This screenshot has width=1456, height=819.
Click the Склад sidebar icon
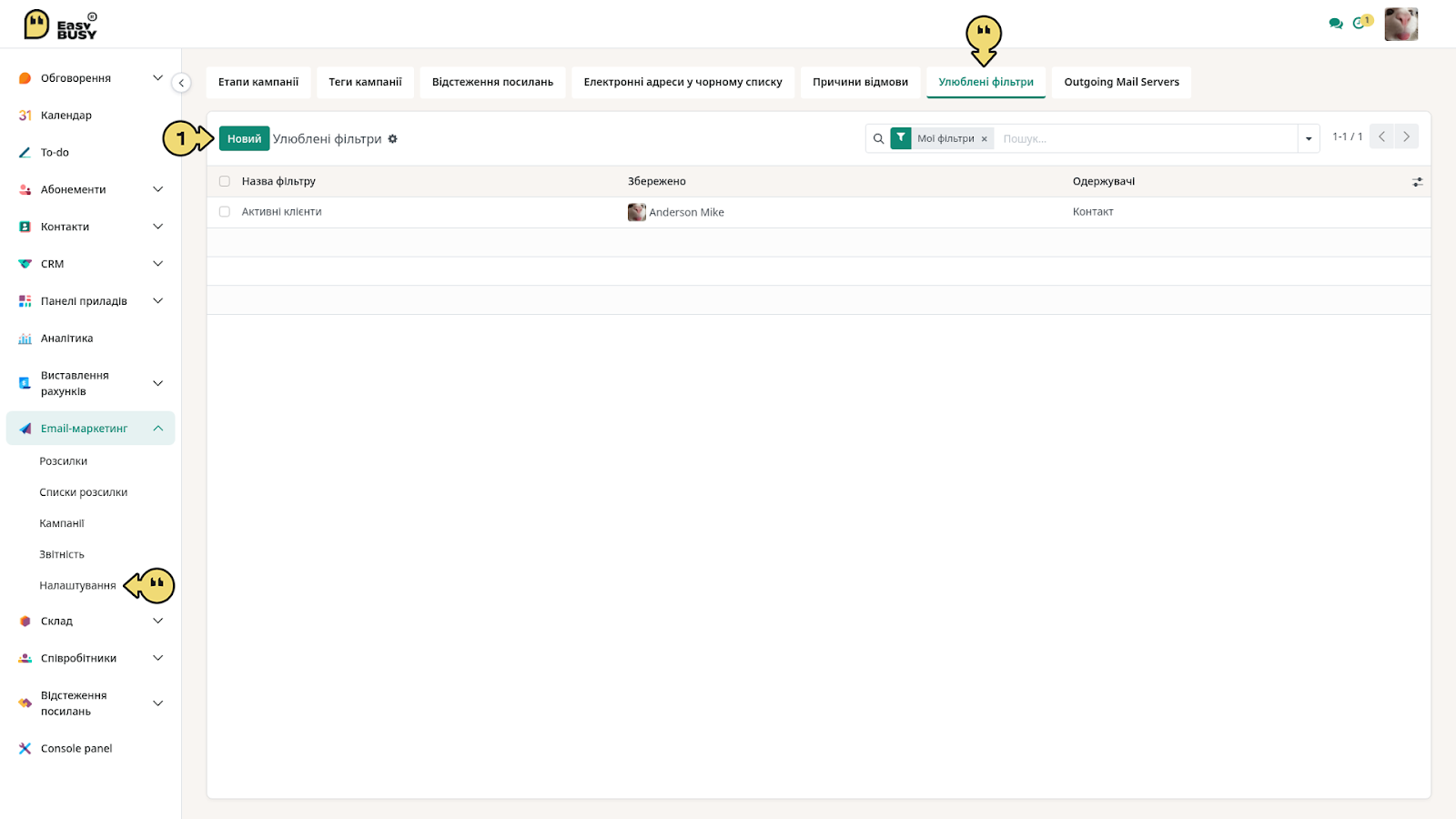click(25, 622)
